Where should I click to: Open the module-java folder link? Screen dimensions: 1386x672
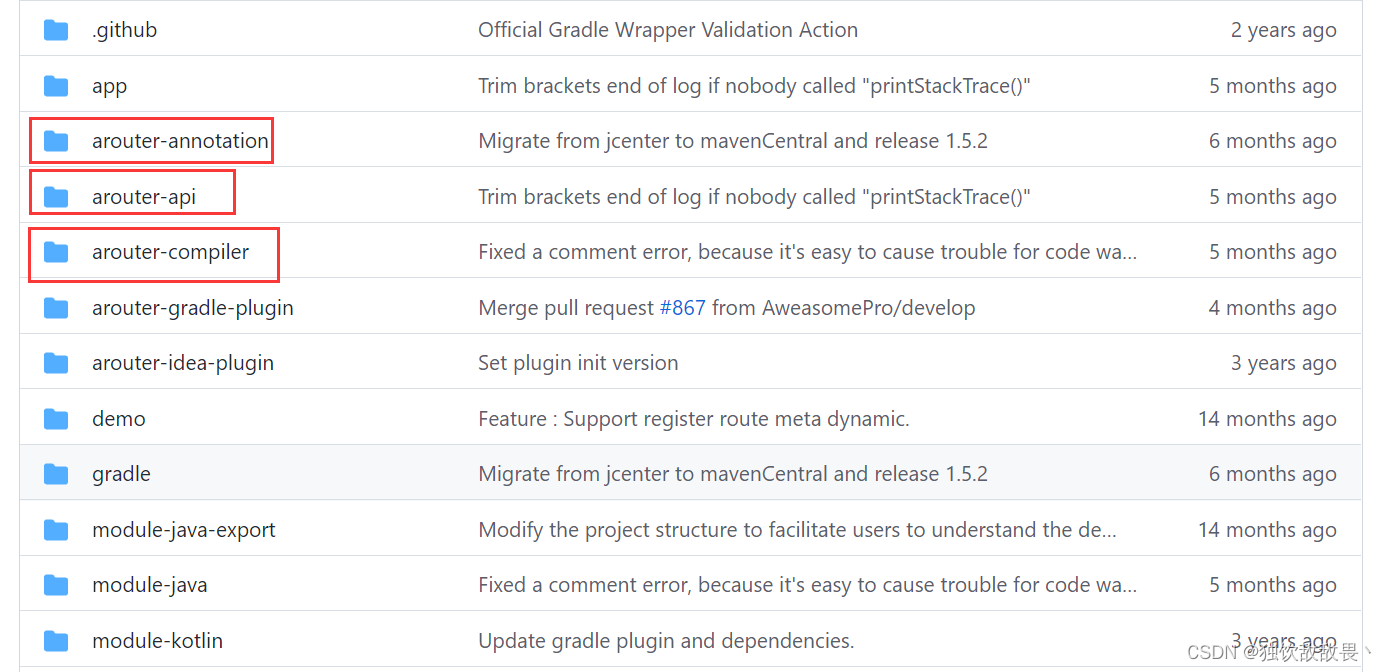tap(150, 585)
